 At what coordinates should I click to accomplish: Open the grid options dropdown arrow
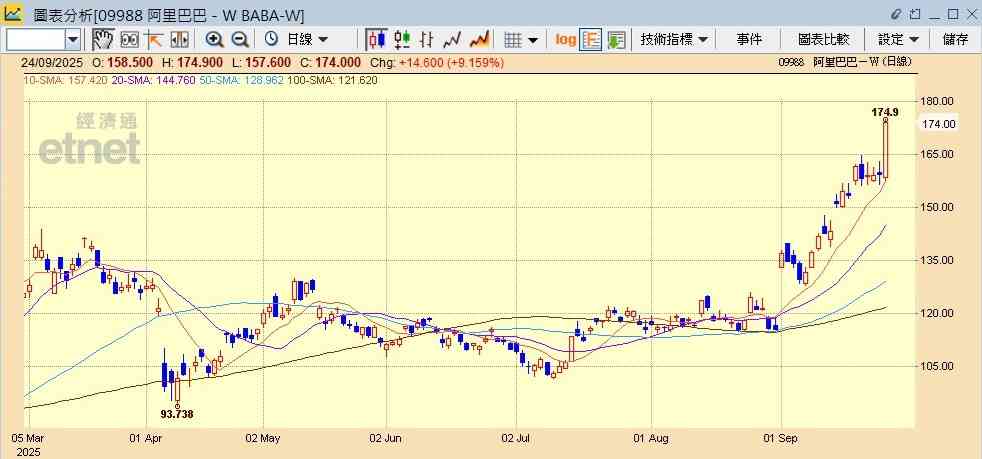coord(532,40)
